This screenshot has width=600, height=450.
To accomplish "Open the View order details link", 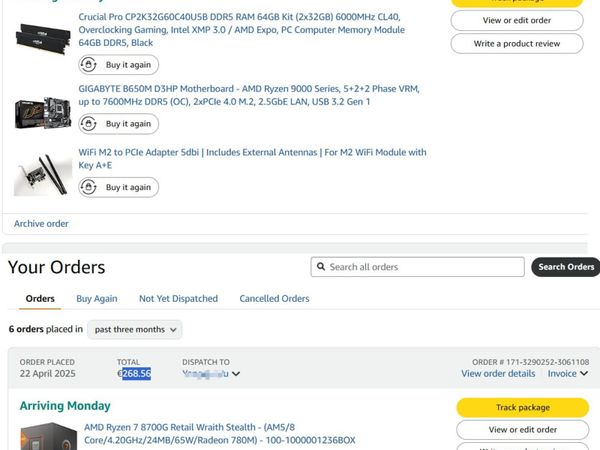I will [x=498, y=374].
